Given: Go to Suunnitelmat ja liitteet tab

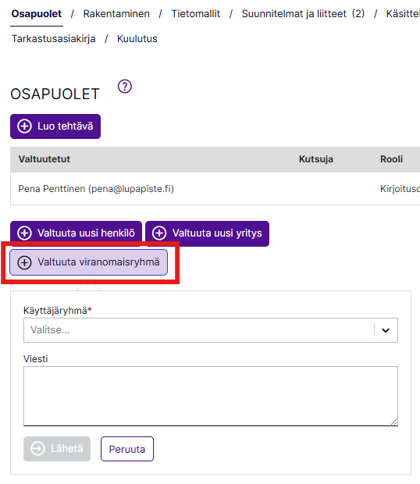Looking at the screenshot, I should (303, 14).
